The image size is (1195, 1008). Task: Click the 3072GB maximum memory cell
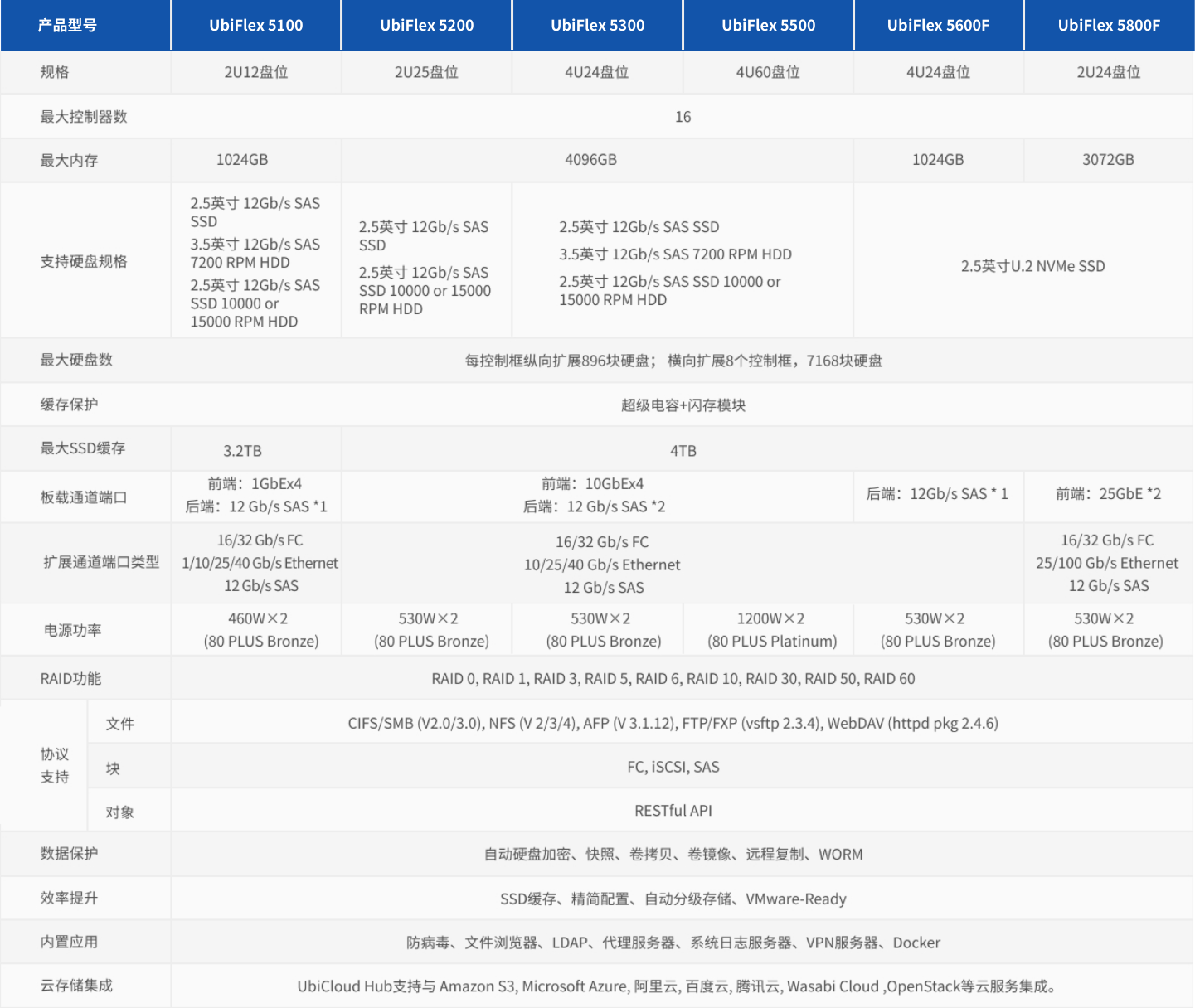point(1108,160)
